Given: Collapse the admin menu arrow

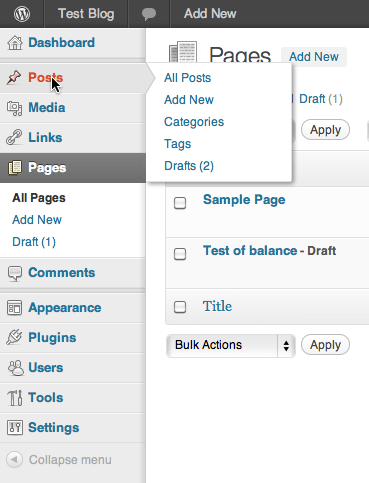Looking at the screenshot, I should coord(14,460).
